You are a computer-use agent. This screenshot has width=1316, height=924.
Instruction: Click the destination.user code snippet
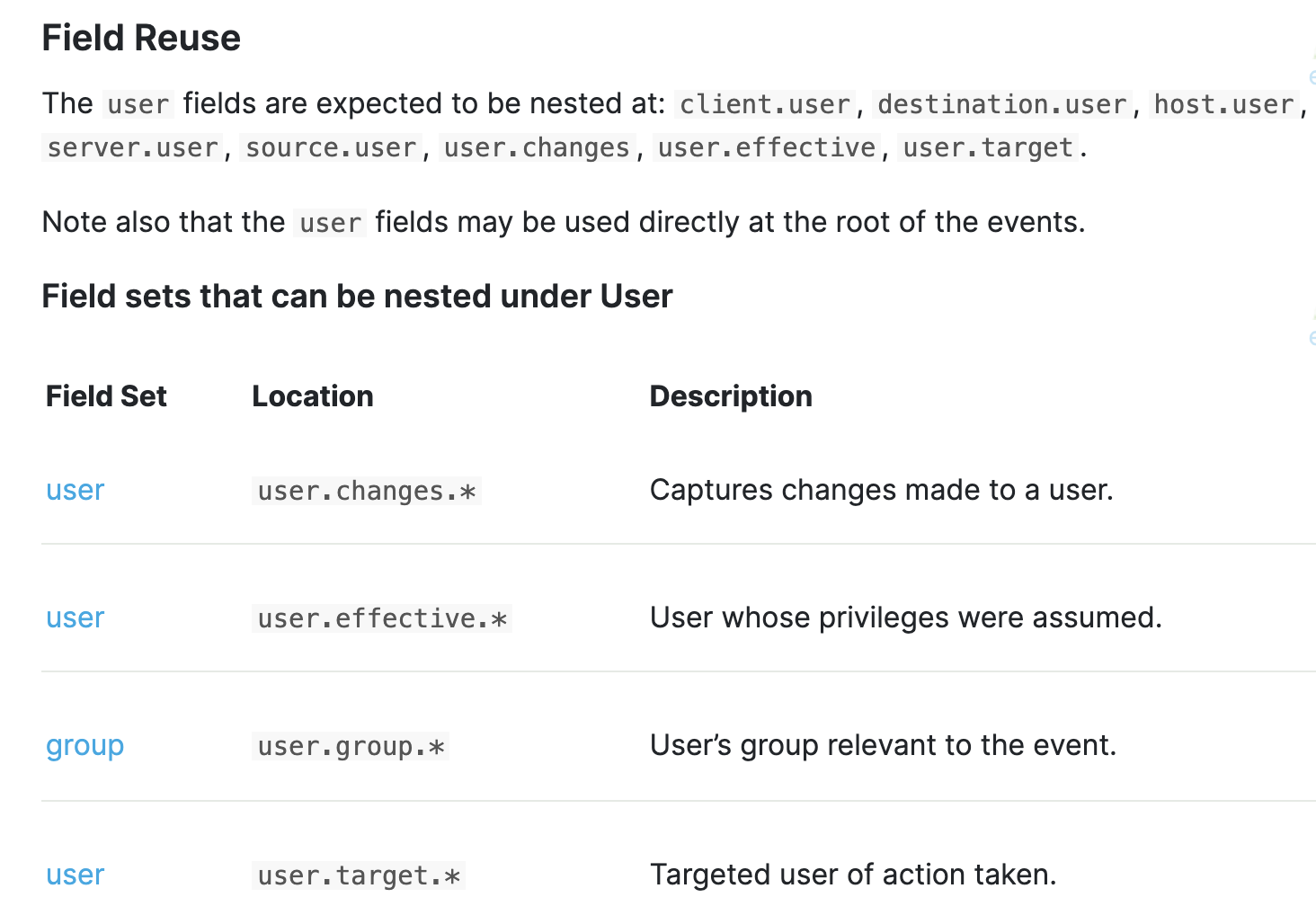[1001, 104]
